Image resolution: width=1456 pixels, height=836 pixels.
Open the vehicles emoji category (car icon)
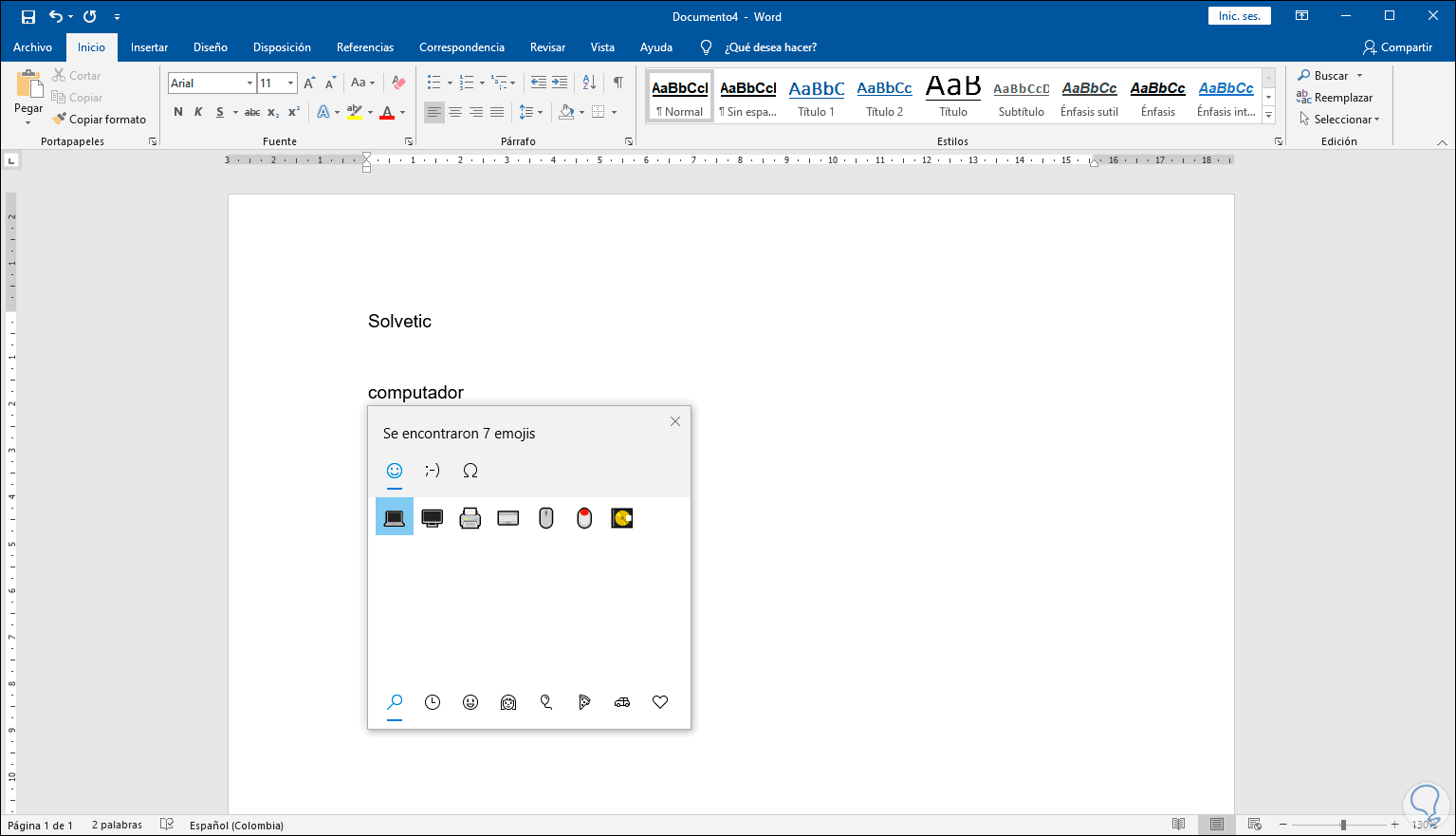(x=621, y=702)
